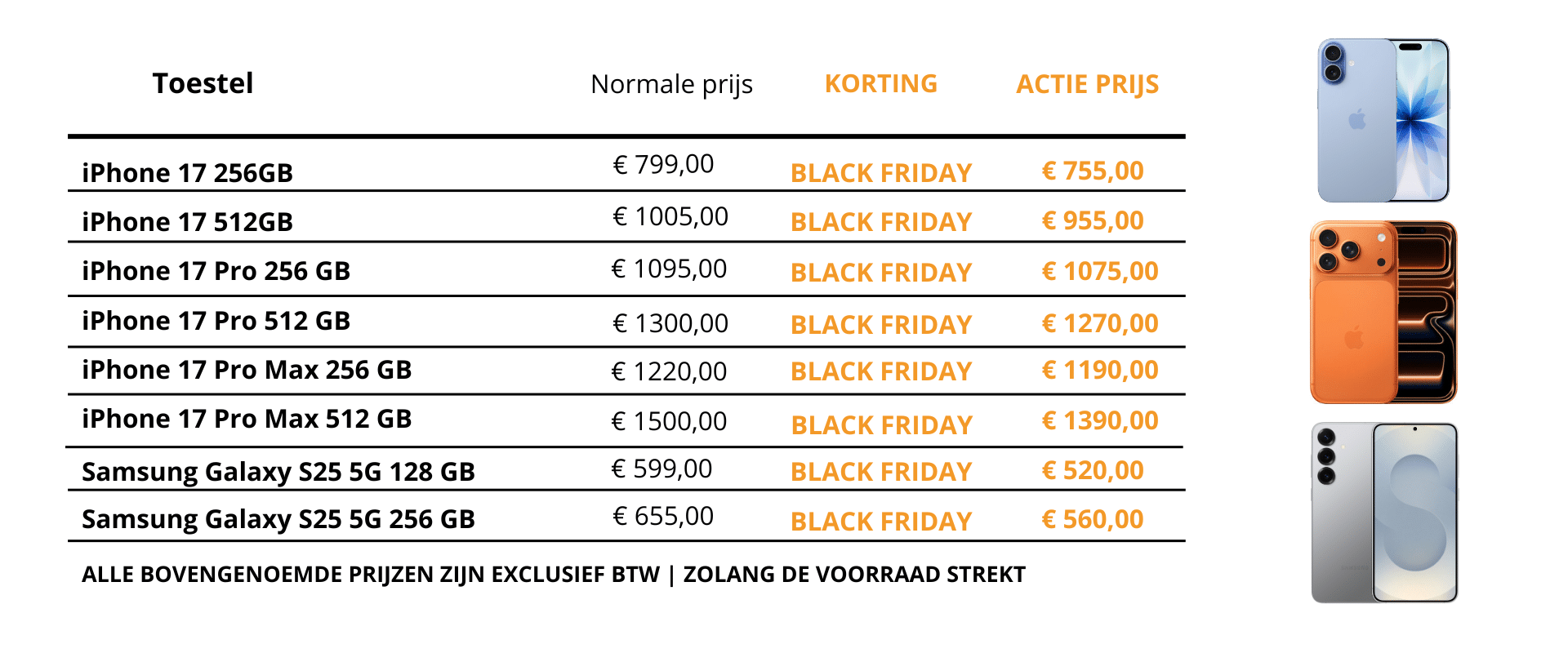
Task: Click the iPhone 17 Pro 512 GB label
Action: tap(216, 321)
